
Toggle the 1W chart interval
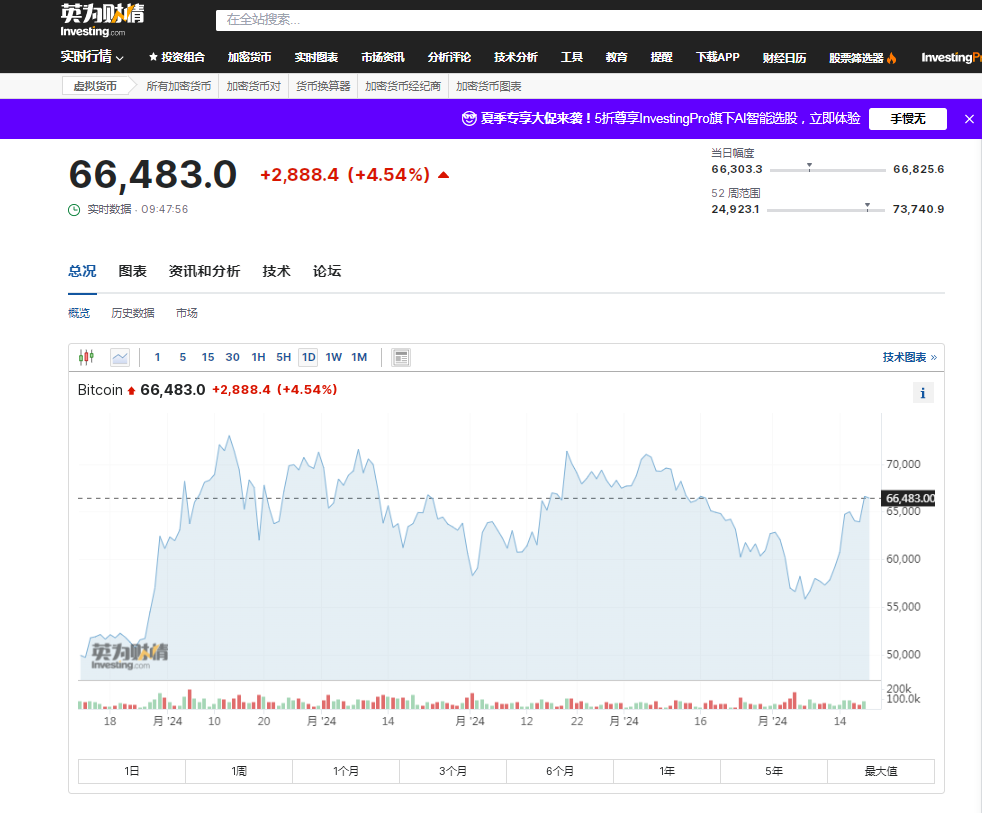coord(333,357)
